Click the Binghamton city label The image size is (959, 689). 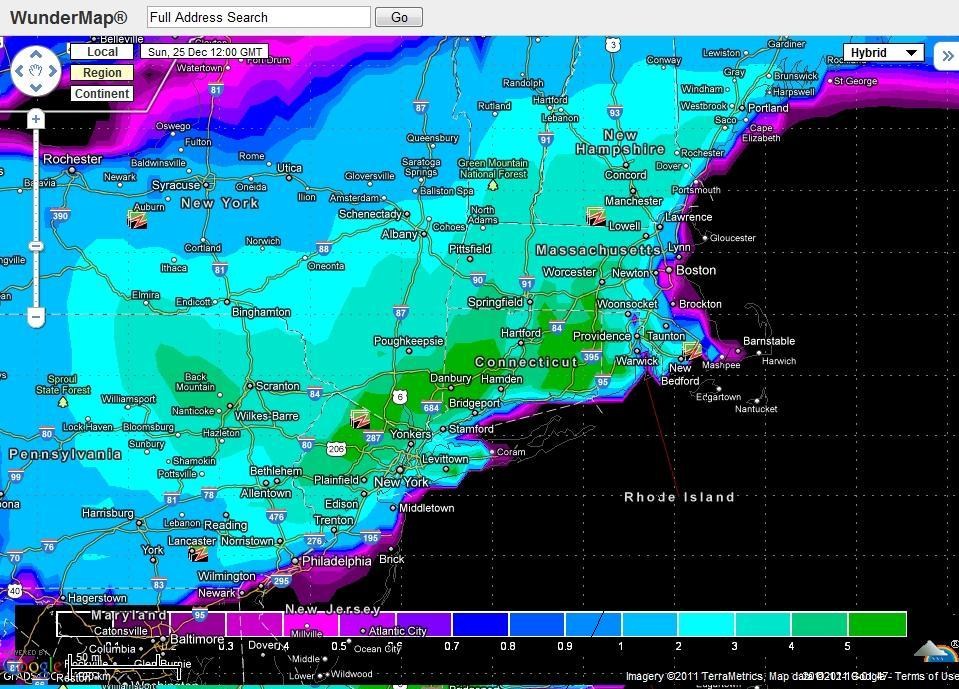(x=261, y=312)
